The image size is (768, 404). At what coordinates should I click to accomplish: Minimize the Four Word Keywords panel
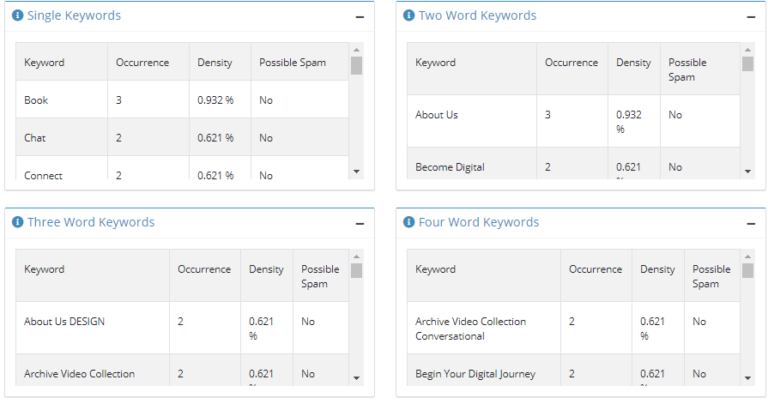750,223
